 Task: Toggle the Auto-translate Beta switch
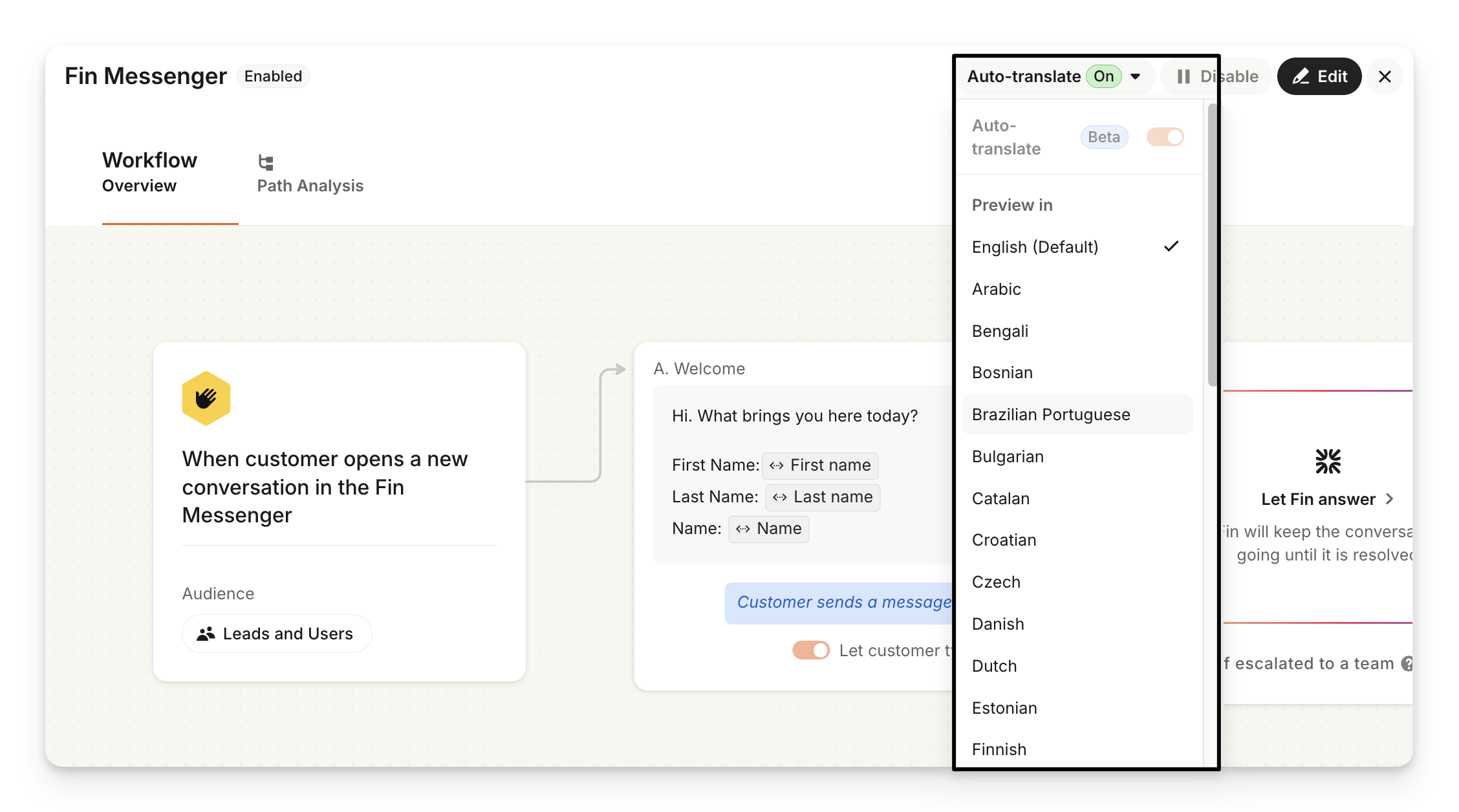[1165, 137]
